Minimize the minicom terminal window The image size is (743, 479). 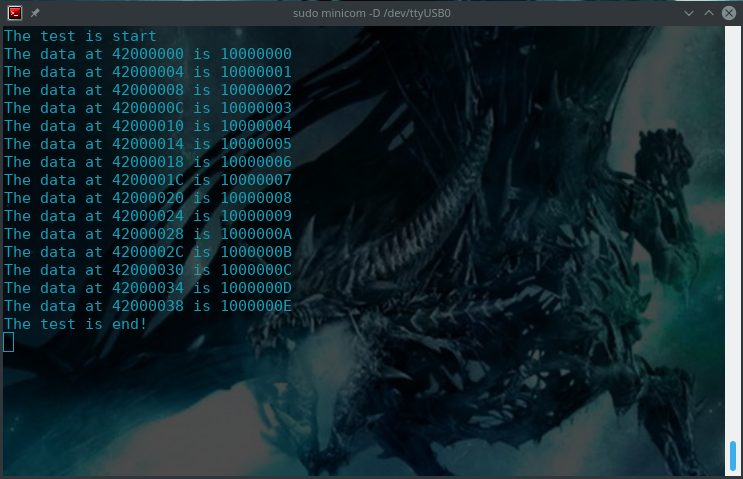coord(687,13)
